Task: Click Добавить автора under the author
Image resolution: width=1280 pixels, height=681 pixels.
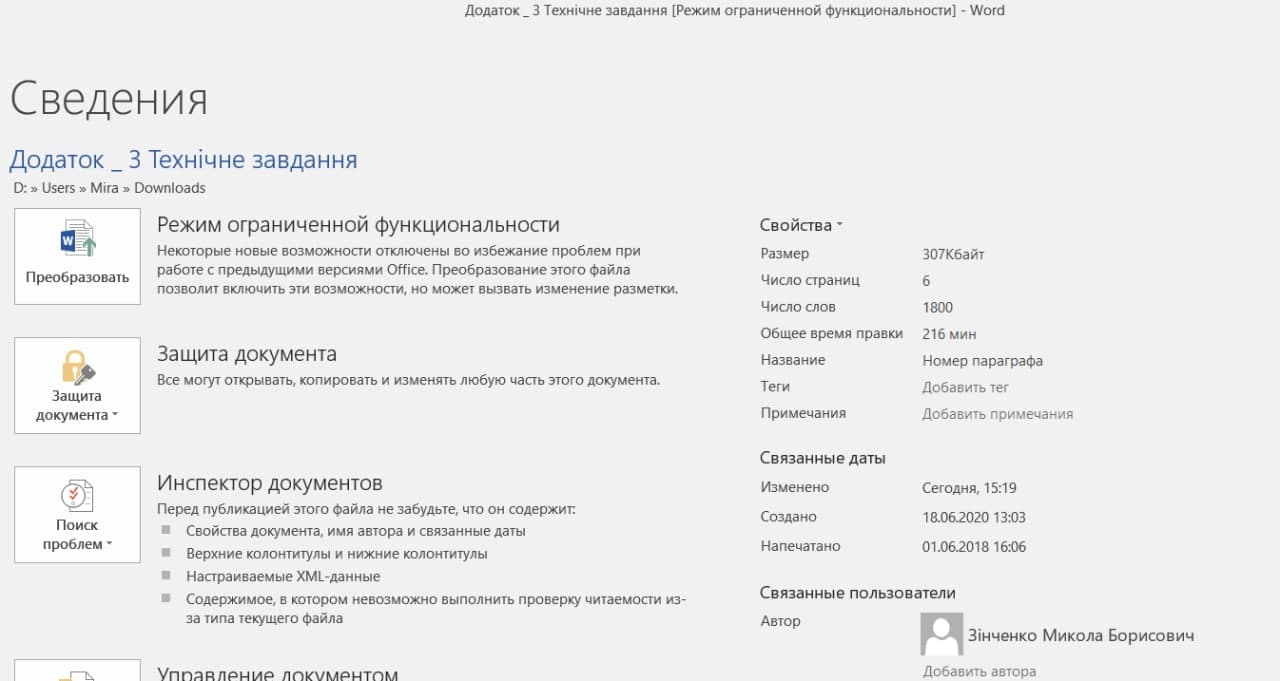Action: point(979,671)
